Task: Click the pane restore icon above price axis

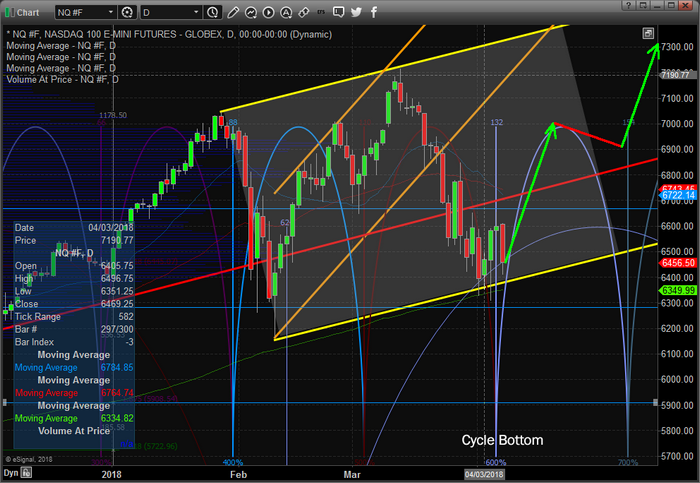Action: point(648,33)
